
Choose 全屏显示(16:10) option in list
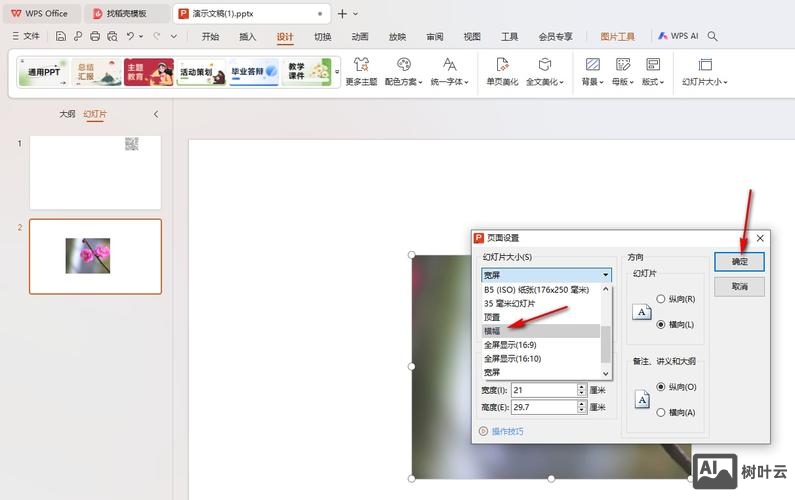(540, 359)
